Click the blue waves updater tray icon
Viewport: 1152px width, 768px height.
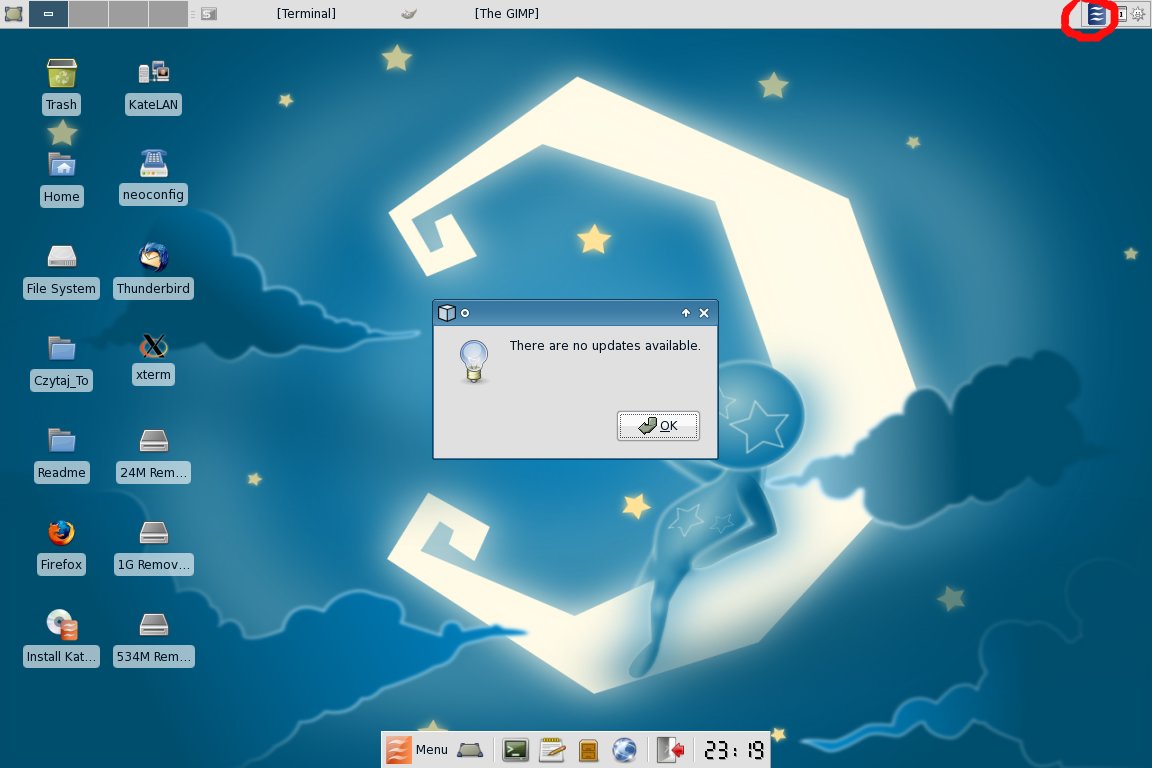[1096, 14]
